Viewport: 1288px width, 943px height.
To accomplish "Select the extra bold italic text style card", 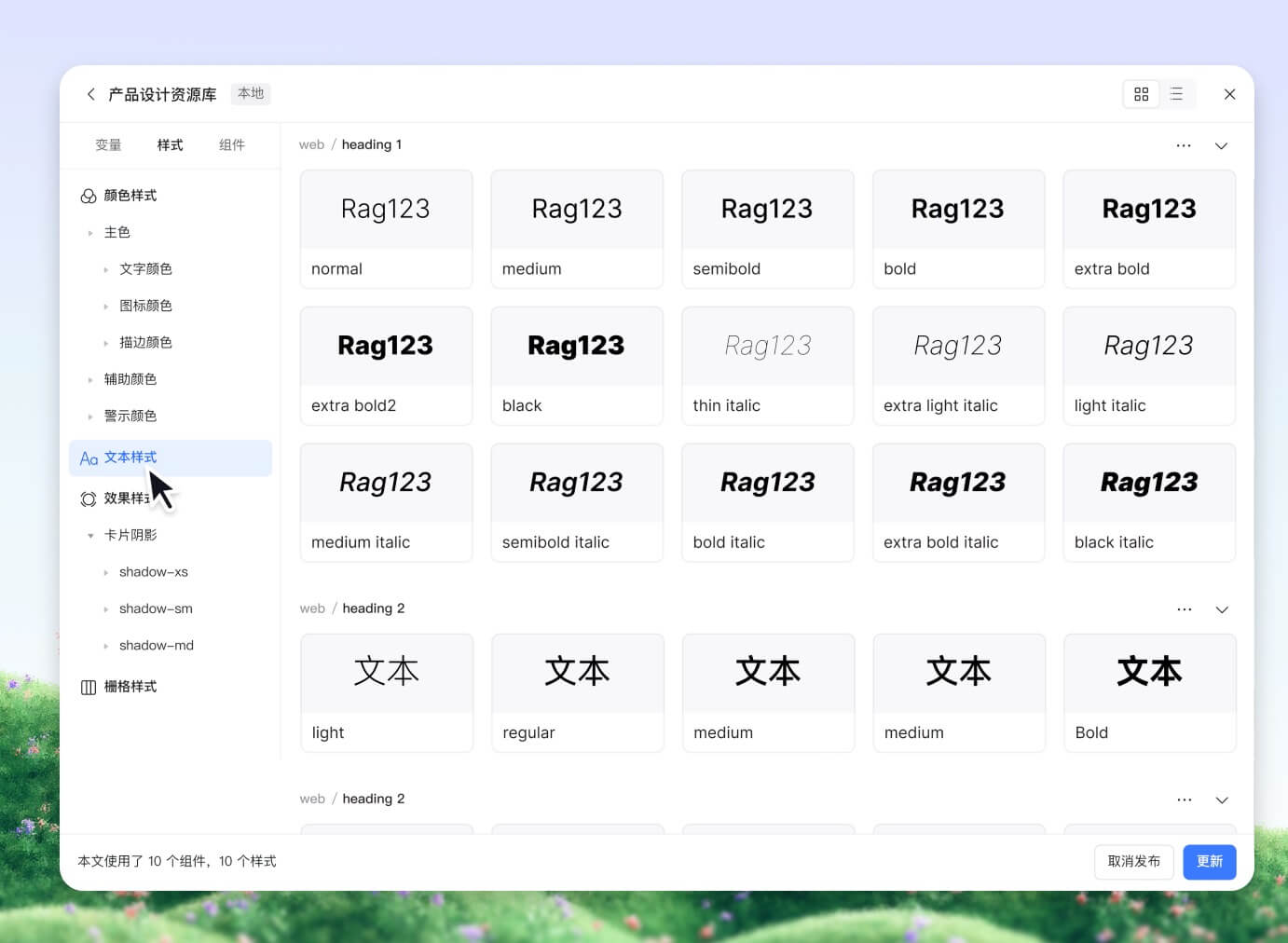I will (958, 502).
